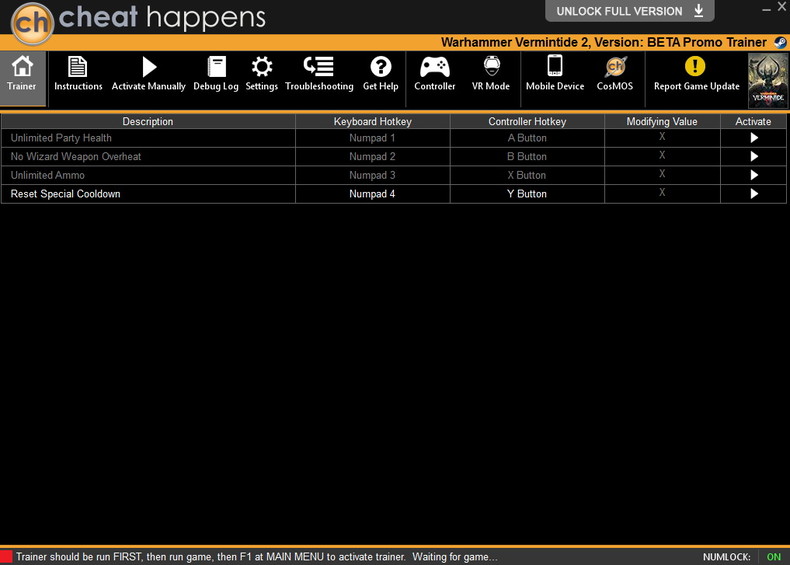Click the Controller Hotkey column header

pyautogui.click(x=527, y=121)
